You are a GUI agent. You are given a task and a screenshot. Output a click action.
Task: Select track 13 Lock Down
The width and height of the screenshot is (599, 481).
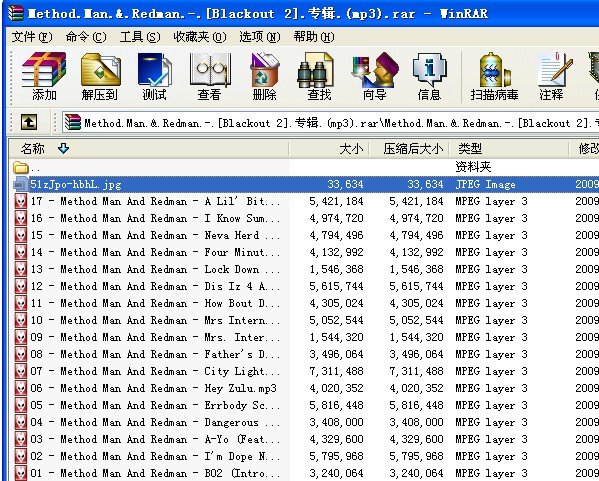tap(304, 269)
